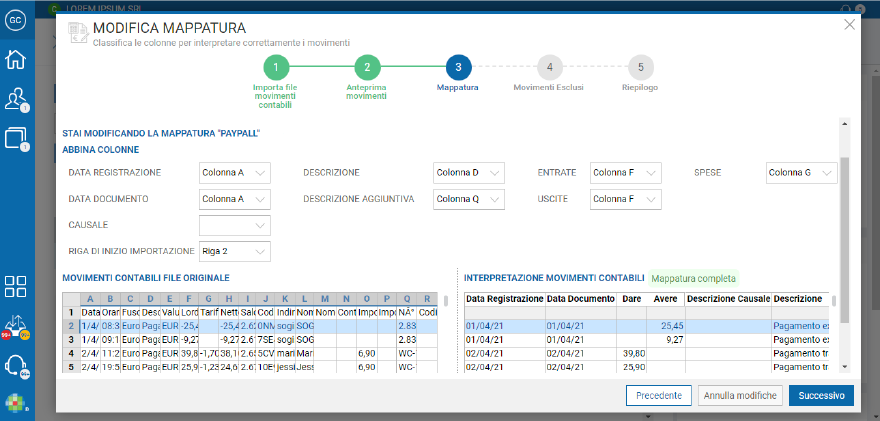Select step 3 Mappatura
The image size is (880, 421).
[458, 67]
